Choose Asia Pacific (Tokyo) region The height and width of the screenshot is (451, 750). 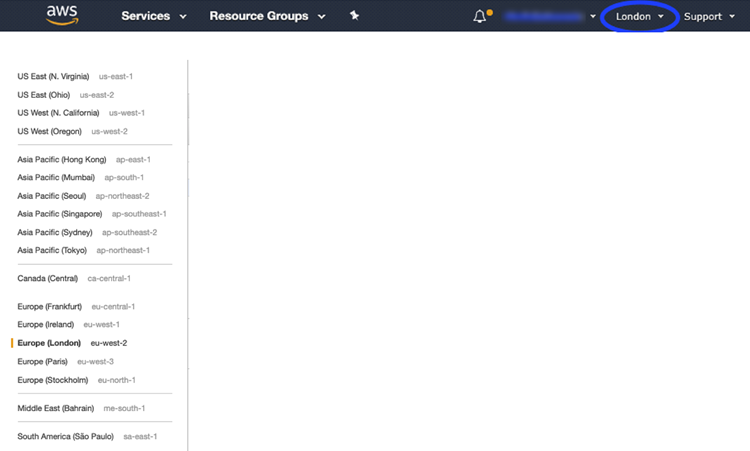(x=52, y=250)
